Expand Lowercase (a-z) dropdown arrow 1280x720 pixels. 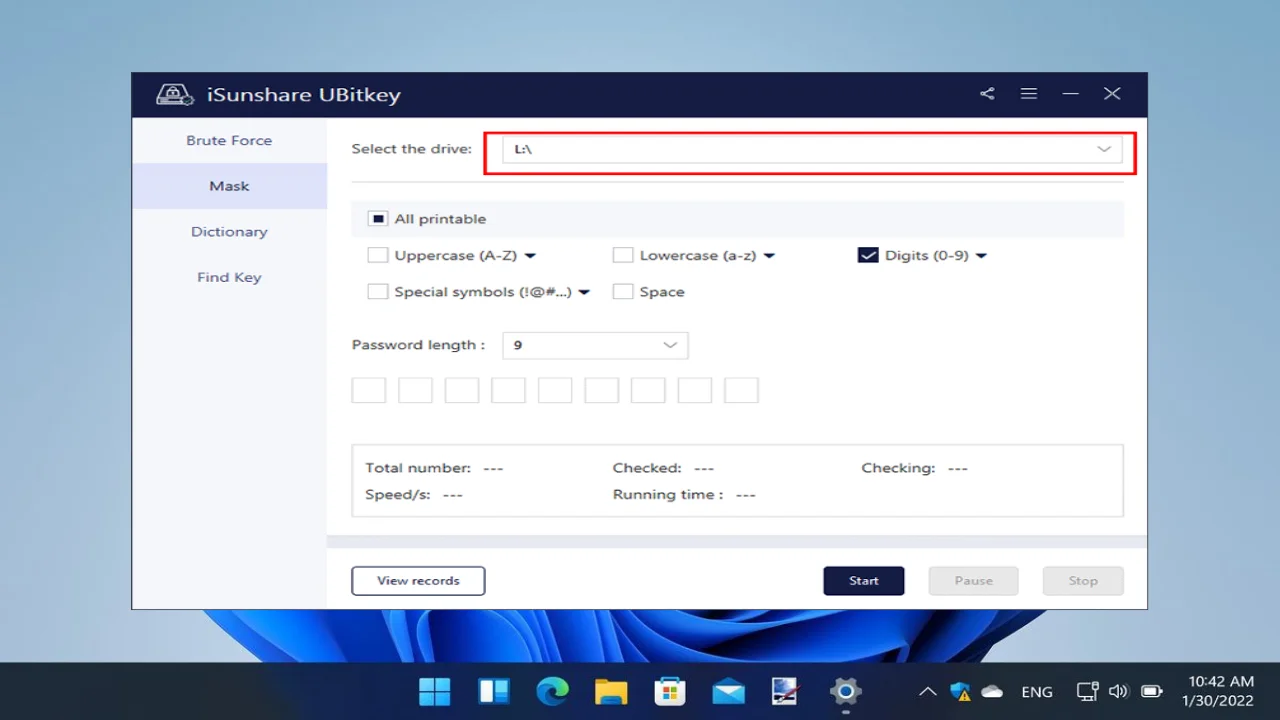(769, 256)
